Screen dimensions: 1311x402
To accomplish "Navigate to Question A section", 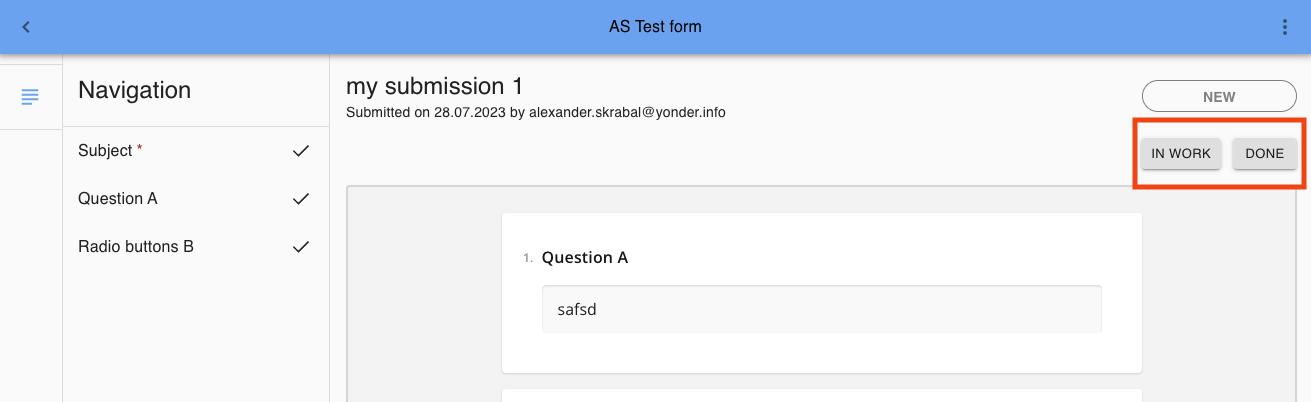I will 118,199.
